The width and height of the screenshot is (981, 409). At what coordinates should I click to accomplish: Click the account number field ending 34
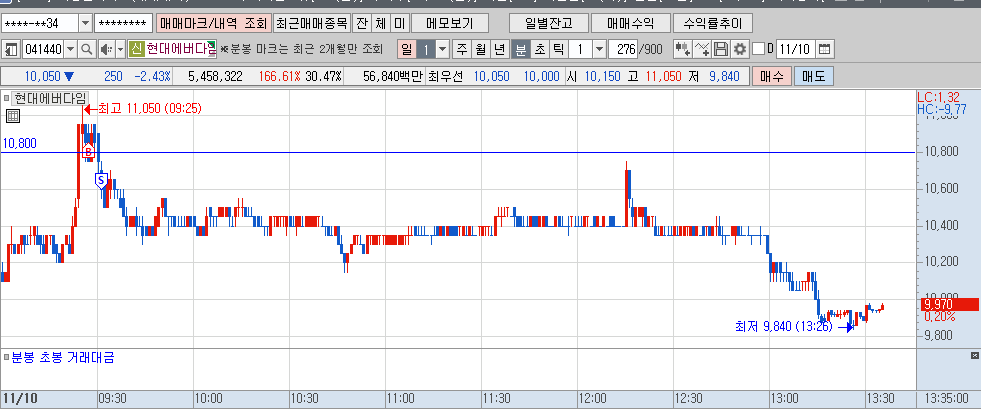pos(40,24)
